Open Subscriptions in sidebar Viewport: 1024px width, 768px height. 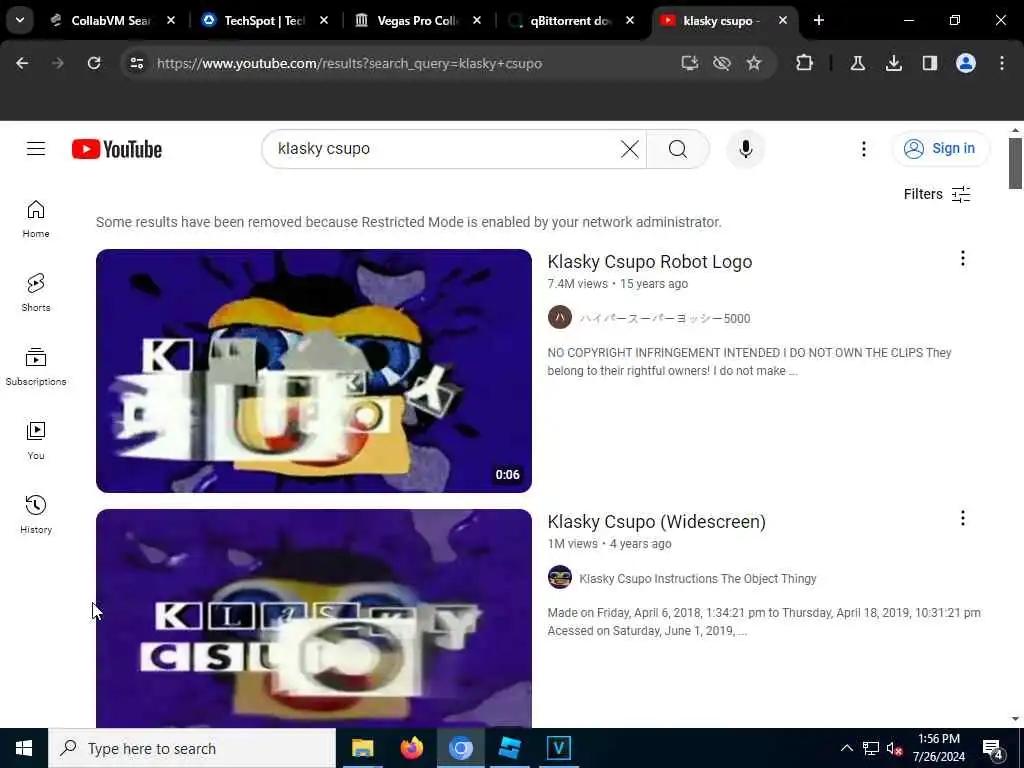pyautogui.click(x=36, y=367)
